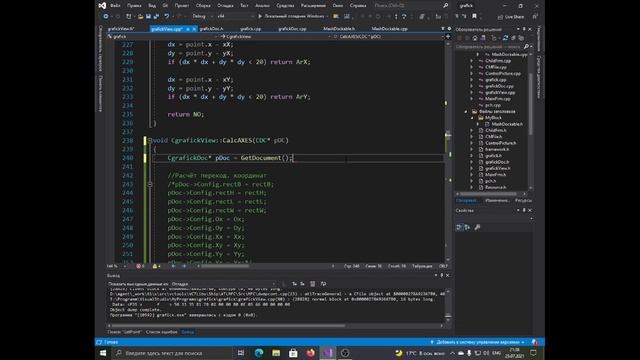The width and height of the screenshot is (640, 360).
Task: Open the grafick project scope dropdown
Action: click(x=162, y=37)
